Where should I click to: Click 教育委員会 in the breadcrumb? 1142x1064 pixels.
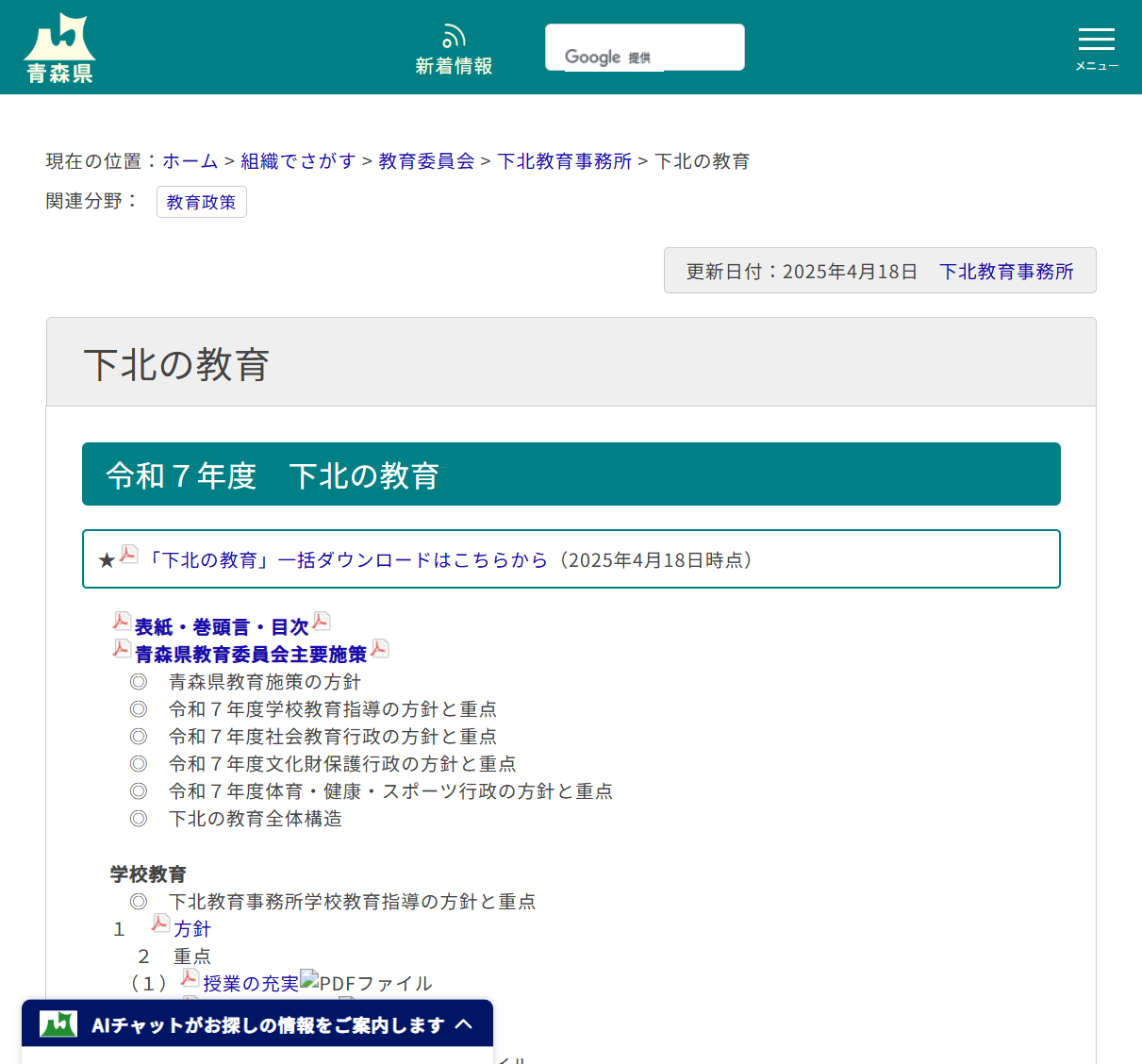click(425, 160)
